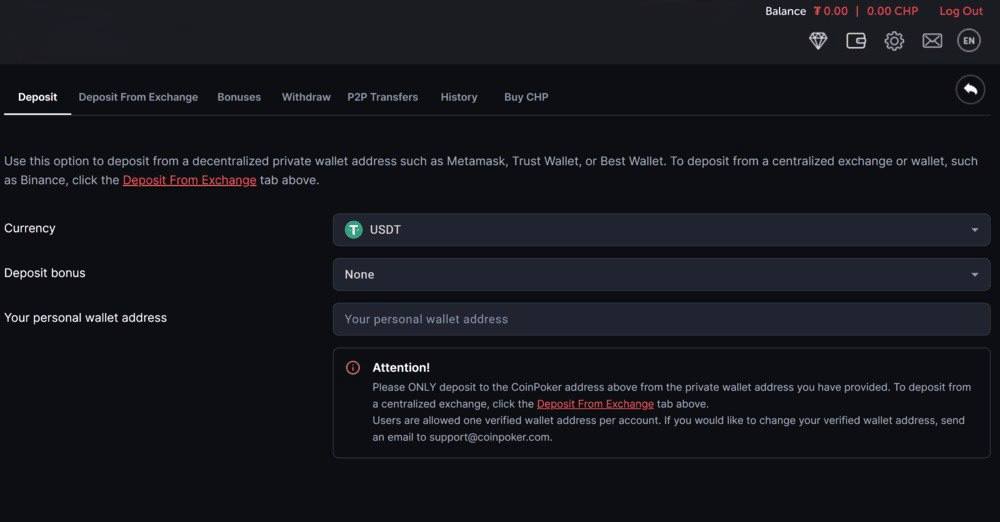
Task: Click the Tether USDT coin icon
Action: [x=353, y=230]
